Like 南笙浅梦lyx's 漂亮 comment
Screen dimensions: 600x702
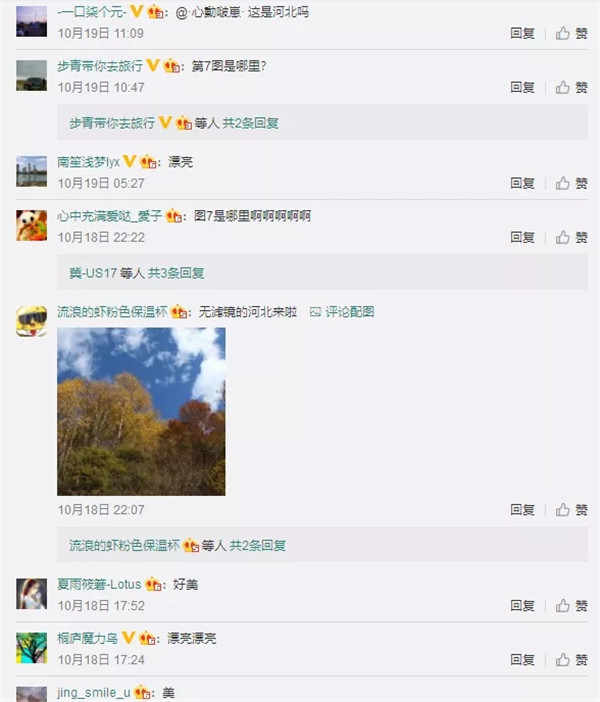(571, 183)
